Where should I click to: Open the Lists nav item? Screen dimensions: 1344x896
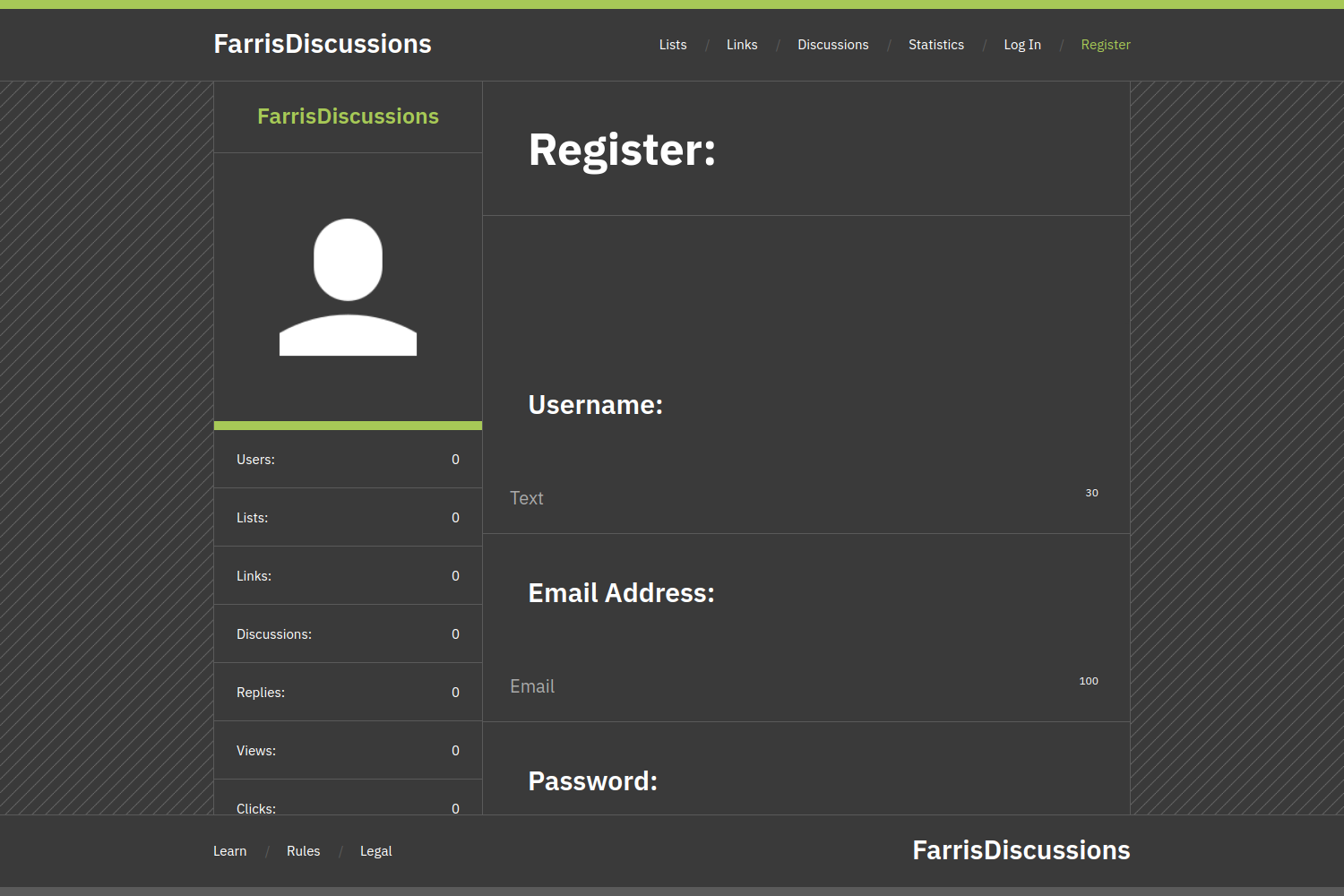pos(673,45)
